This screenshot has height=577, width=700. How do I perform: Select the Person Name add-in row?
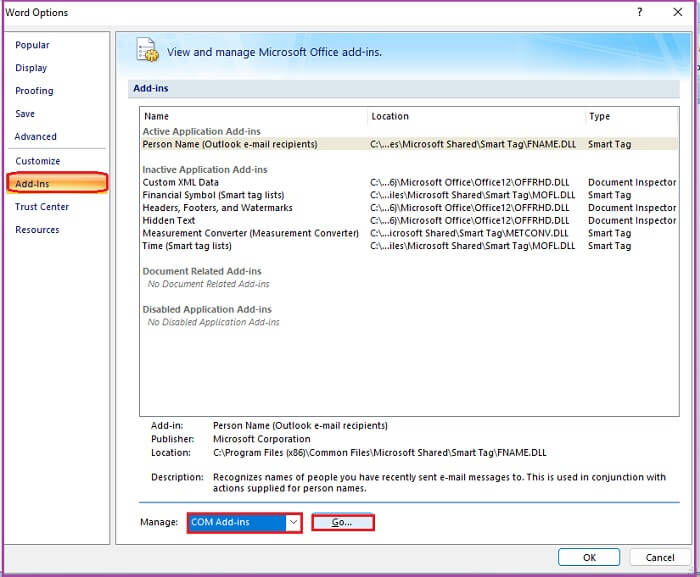pyautogui.click(x=409, y=144)
